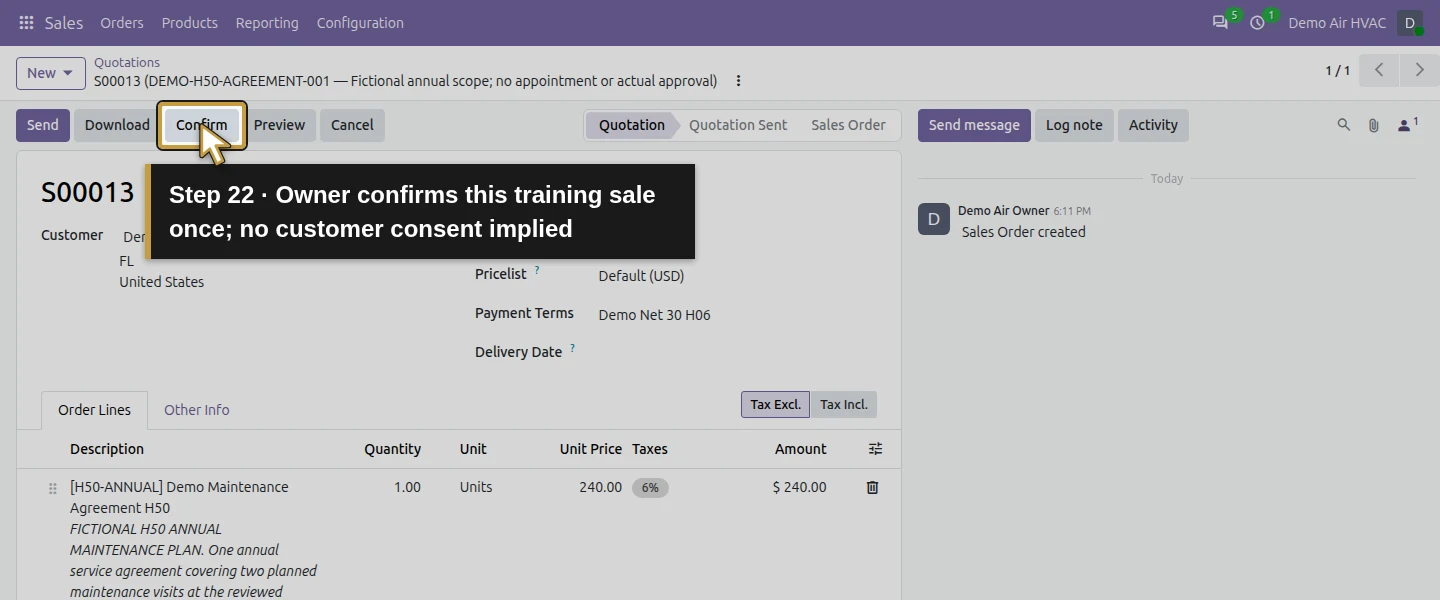Open the activities clock icon
Image resolution: width=1440 pixels, height=600 pixels.
(1257, 22)
